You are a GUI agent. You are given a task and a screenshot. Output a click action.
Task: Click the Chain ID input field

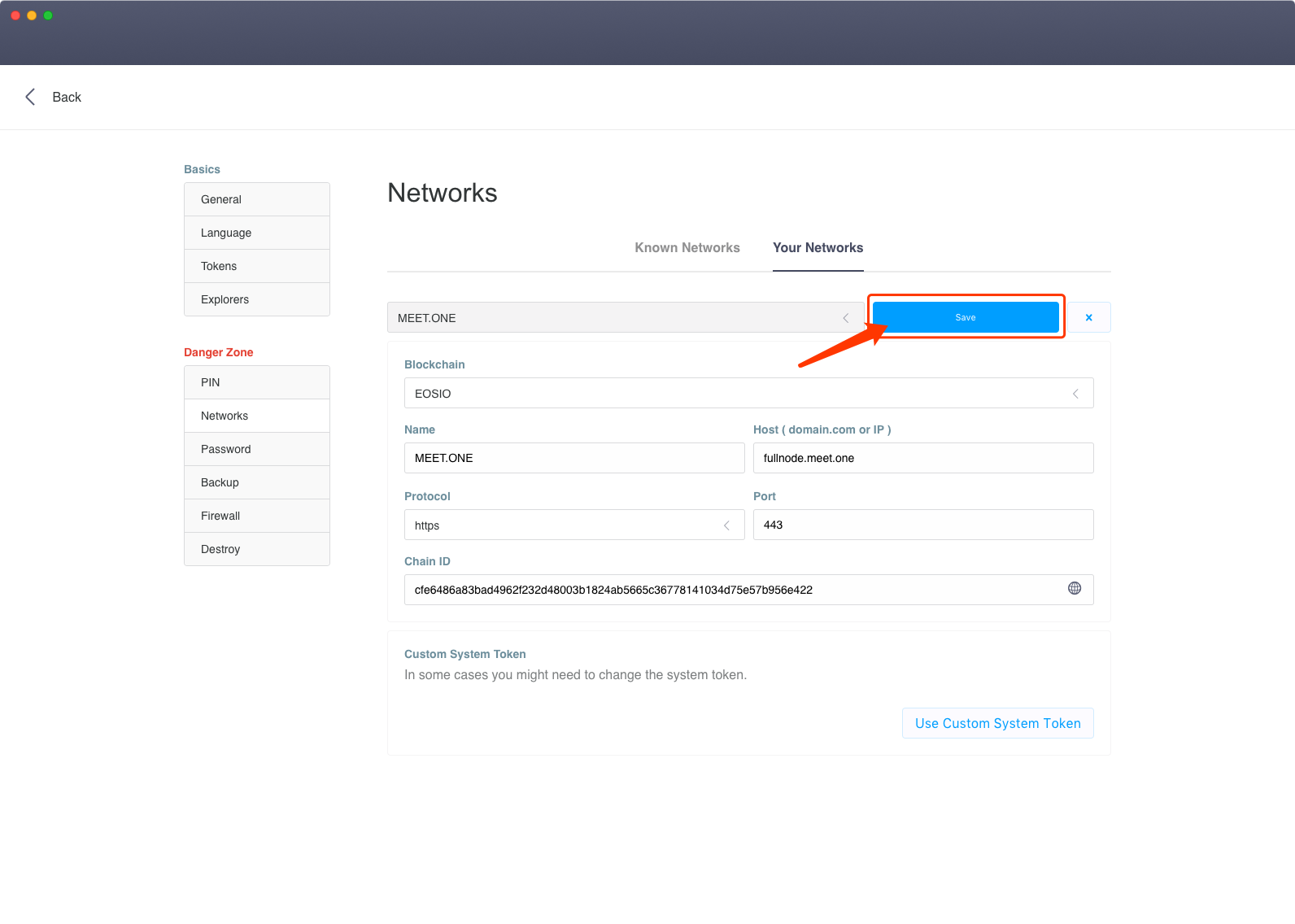(748, 590)
